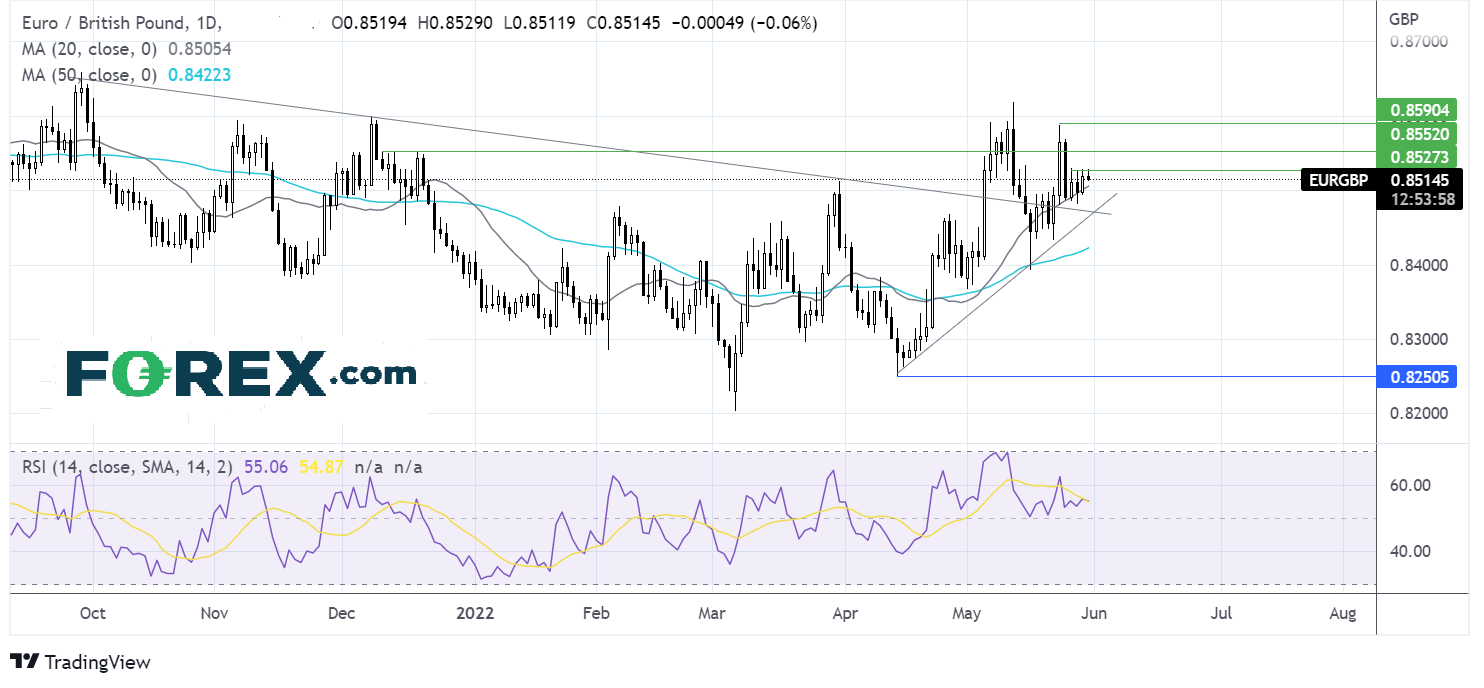Click the green 0.85904 price label

[1416, 111]
